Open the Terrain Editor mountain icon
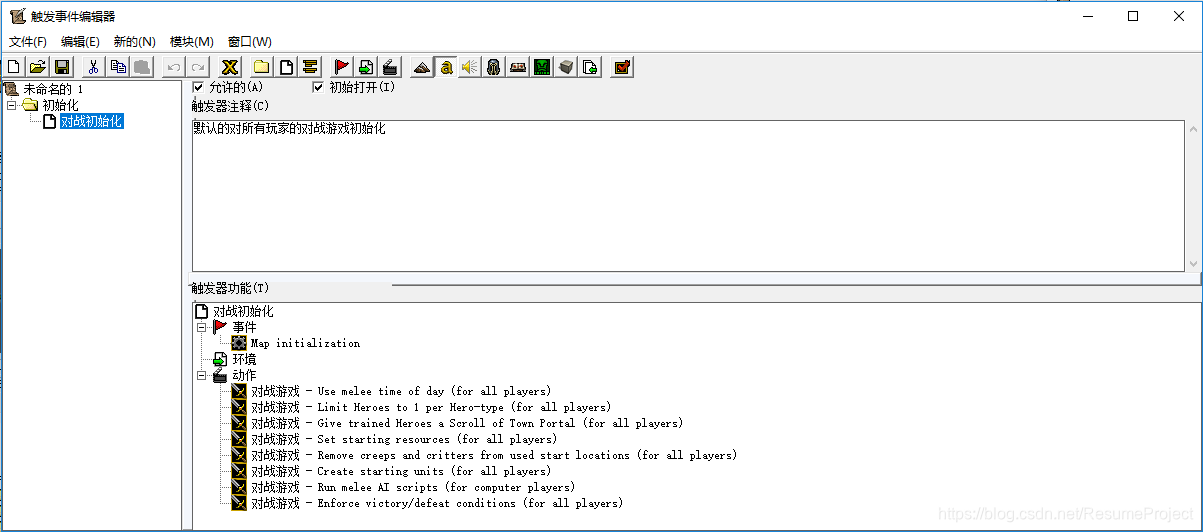Viewport: 1203px width, 532px height. click(422, 67)
